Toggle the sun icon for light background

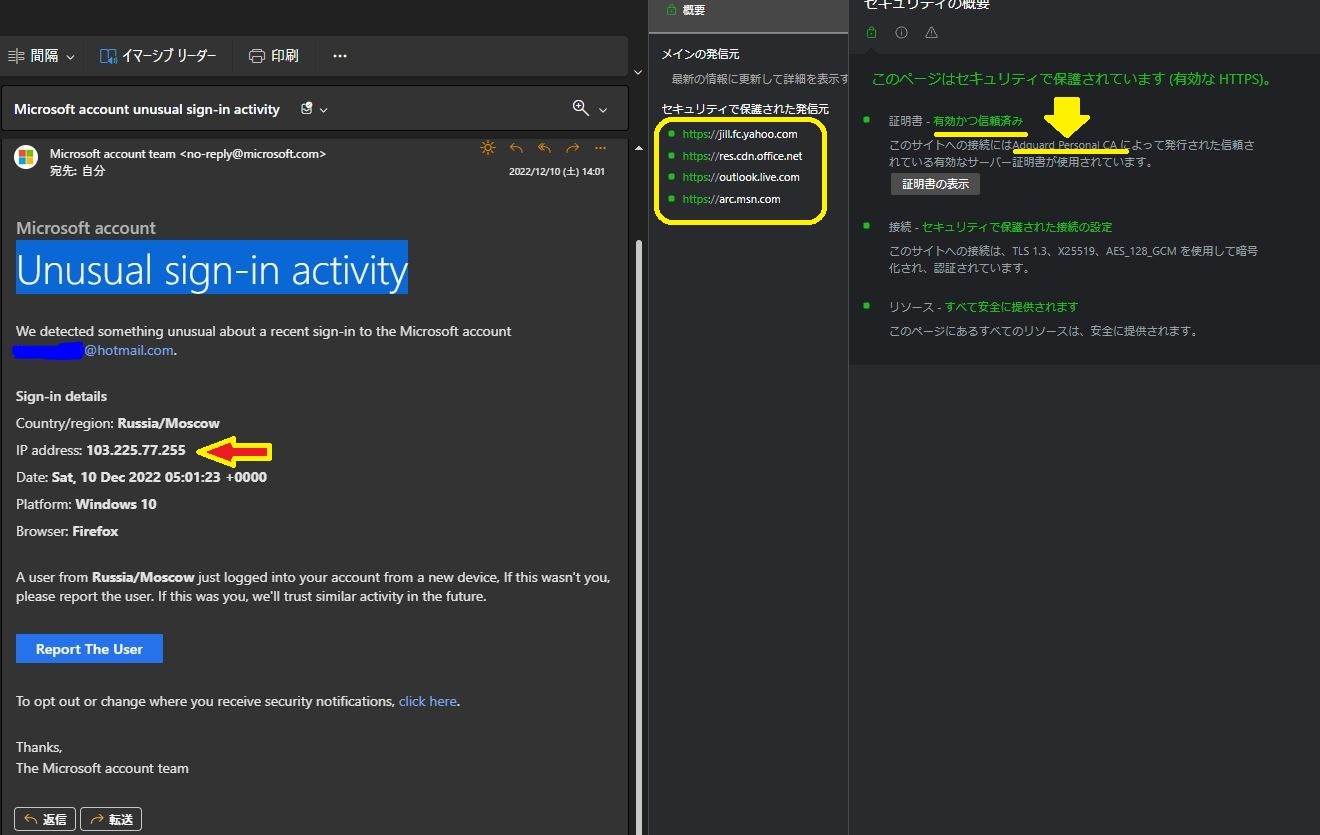pyautogui.click(x=488, y=148)
